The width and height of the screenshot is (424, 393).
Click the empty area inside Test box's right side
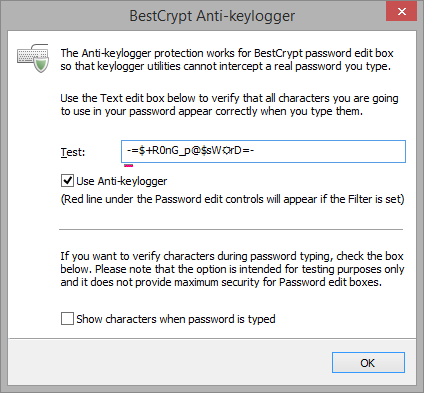[330, 151]
